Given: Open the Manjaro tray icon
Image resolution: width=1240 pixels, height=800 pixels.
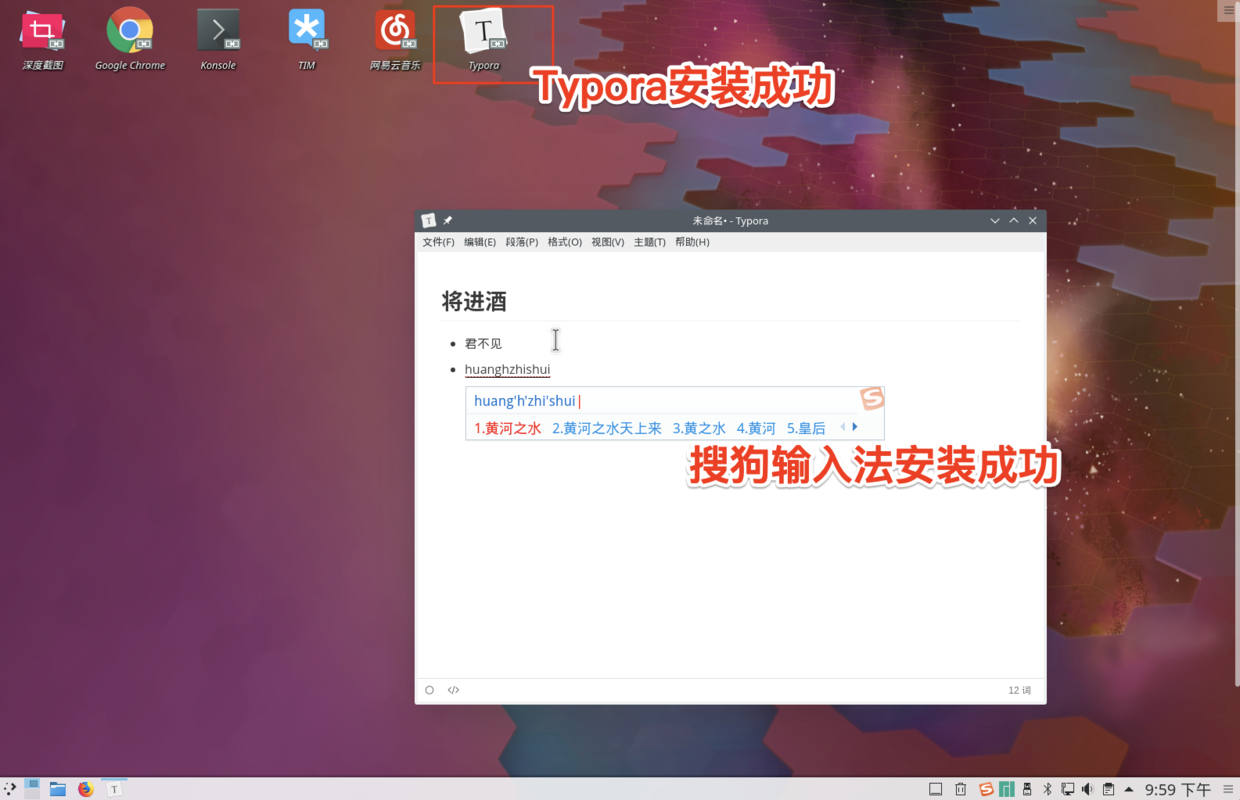Looking at the screenshot, I should [x=1006, y=789].
